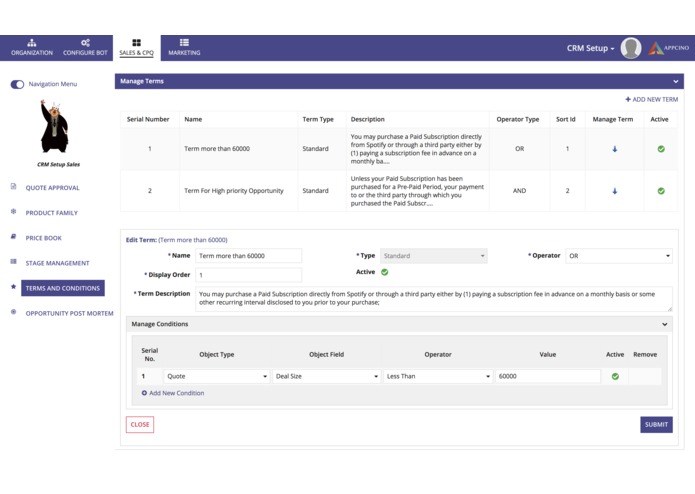Open the Operator dropdown showing OR

point(619,256)
